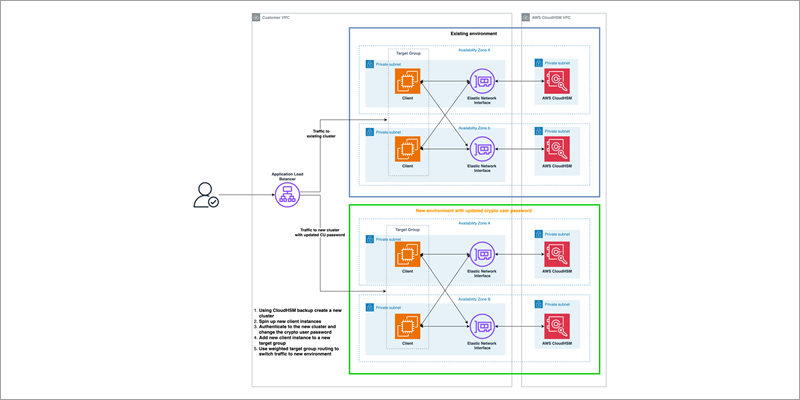Click the Client icon in existing Zone B
The image size is (800, 400).
[407, 149]
